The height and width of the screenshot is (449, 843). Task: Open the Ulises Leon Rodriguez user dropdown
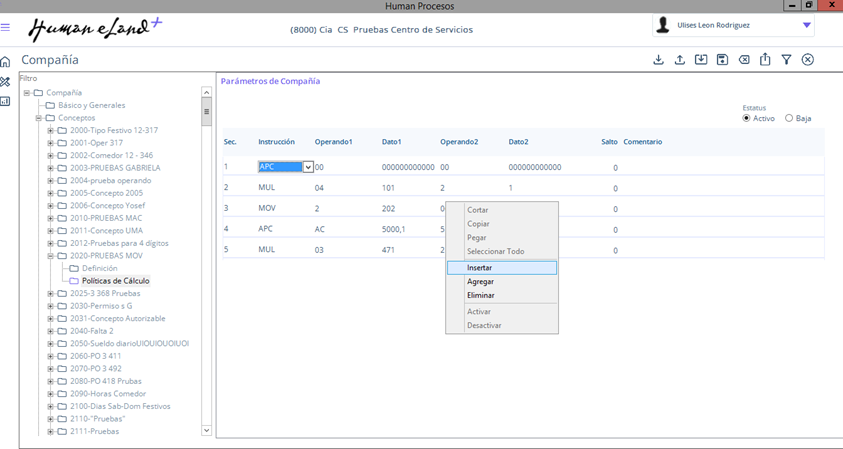tap(806, 26)
